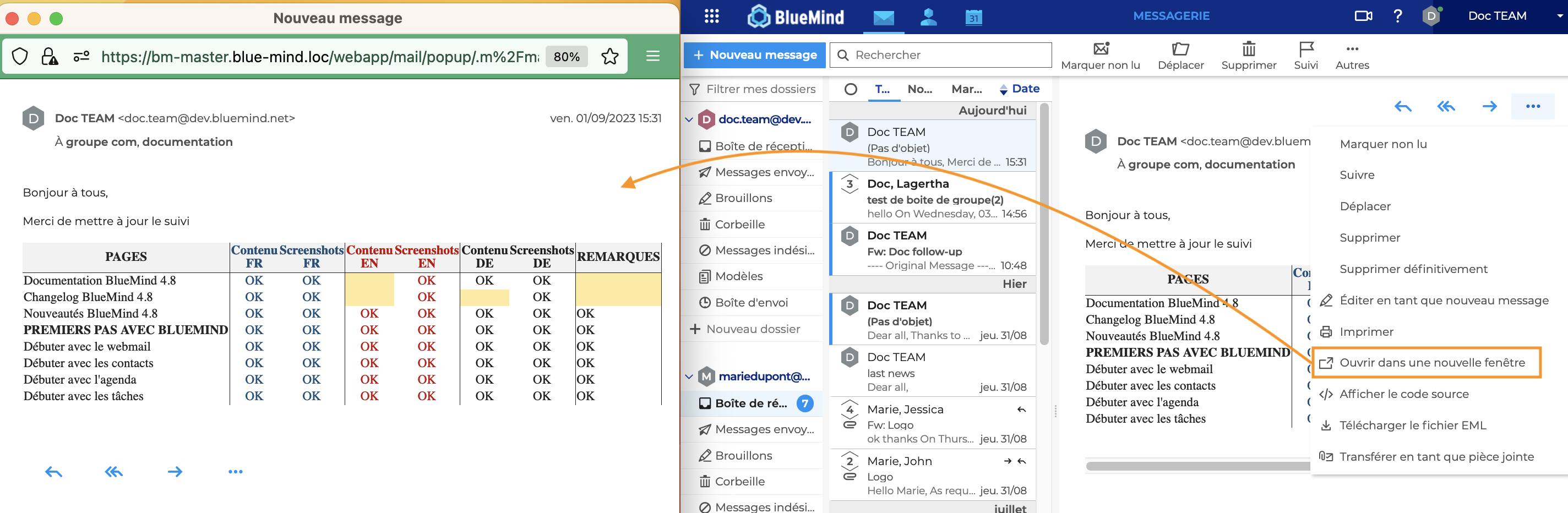Click the Doc TEAM user avatar in banner
The image size is (1568, 513).
(x=1431, y=17)
